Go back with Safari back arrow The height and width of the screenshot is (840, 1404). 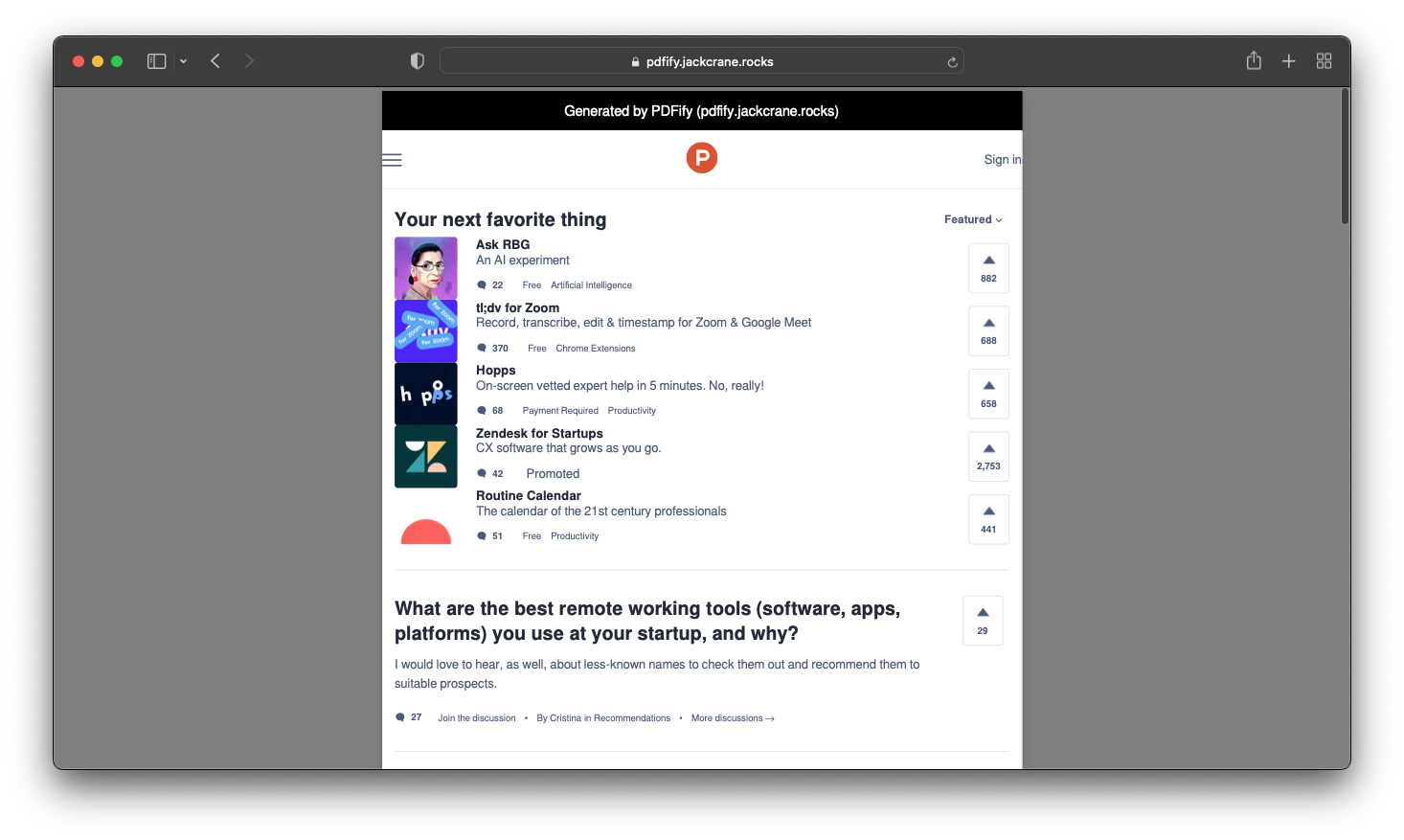[x=215, y=61]
